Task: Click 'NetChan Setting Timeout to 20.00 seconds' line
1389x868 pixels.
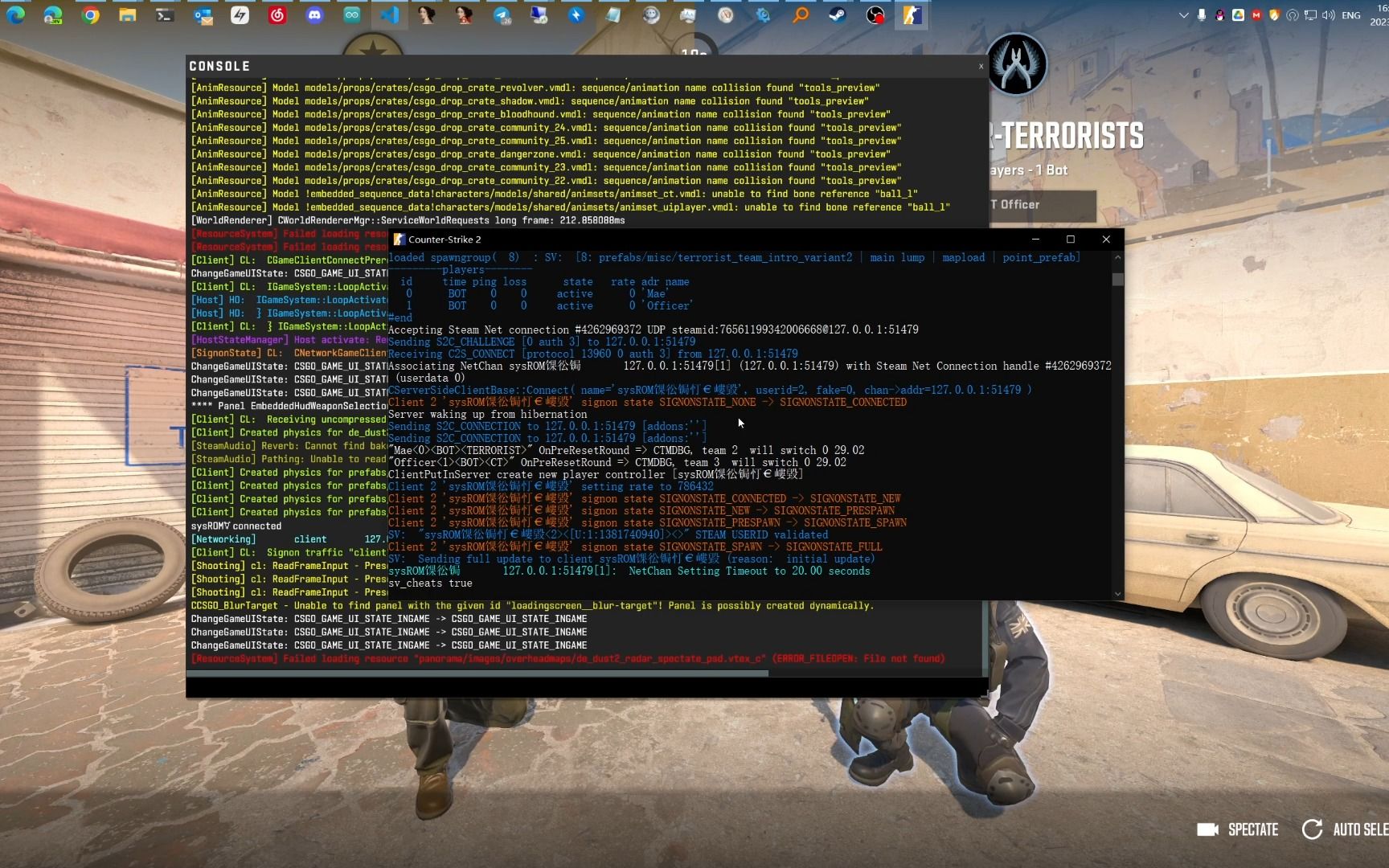Action: [629, 571]
